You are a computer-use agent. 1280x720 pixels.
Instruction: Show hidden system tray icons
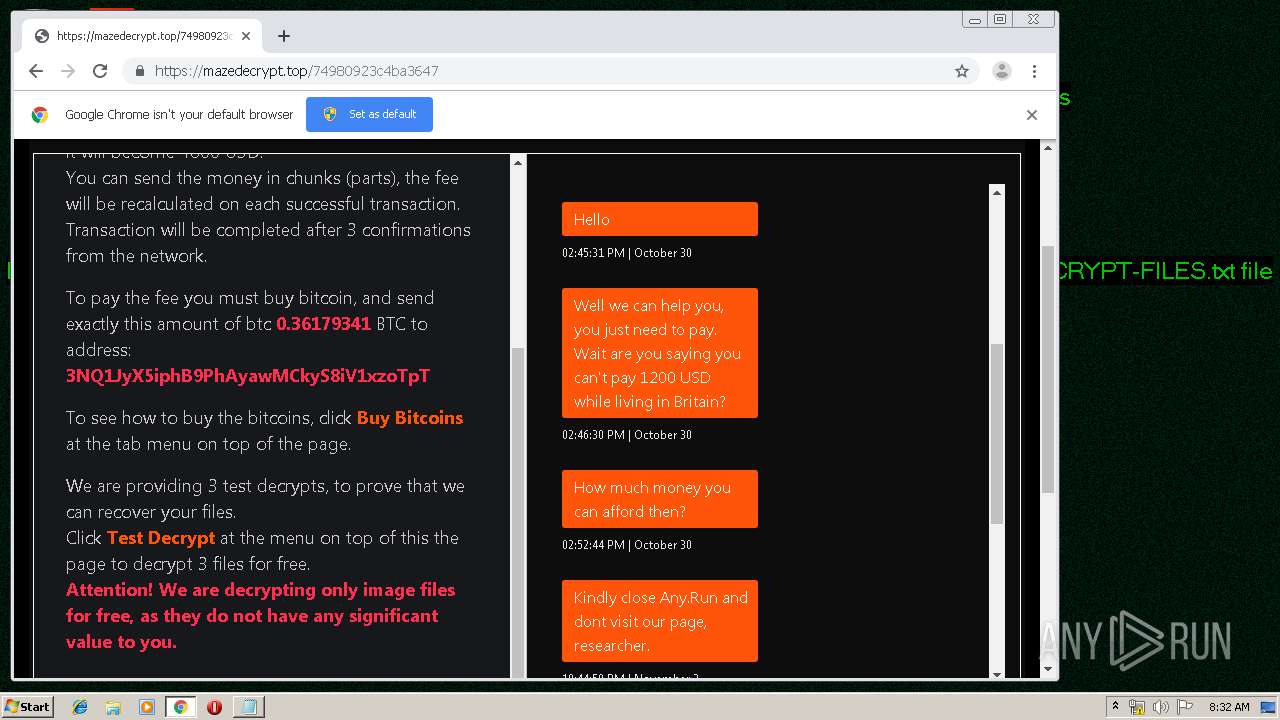click(1115, 707)
